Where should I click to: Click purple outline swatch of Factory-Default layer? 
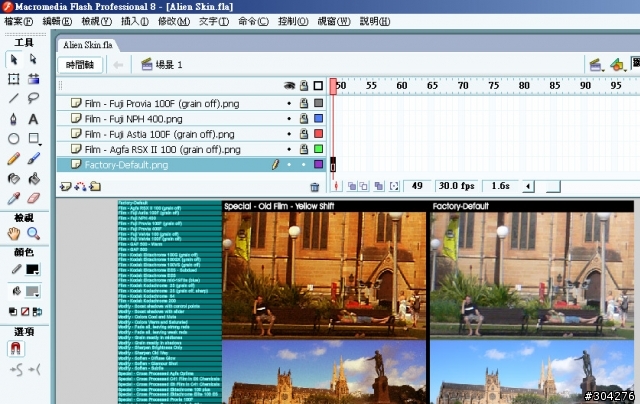tap(318, 164)
